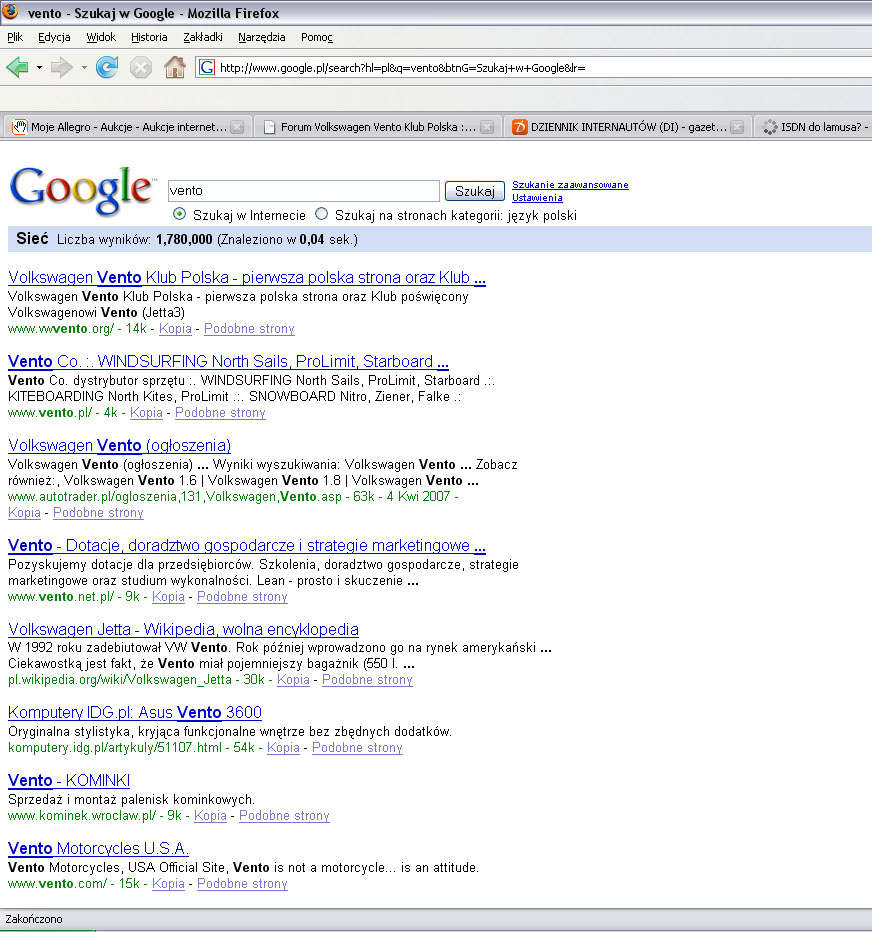Open Podobne strony for www.kominek.wroclaw.pl
The height and width of the screenshot is (932, 872).
coord(284,816)
